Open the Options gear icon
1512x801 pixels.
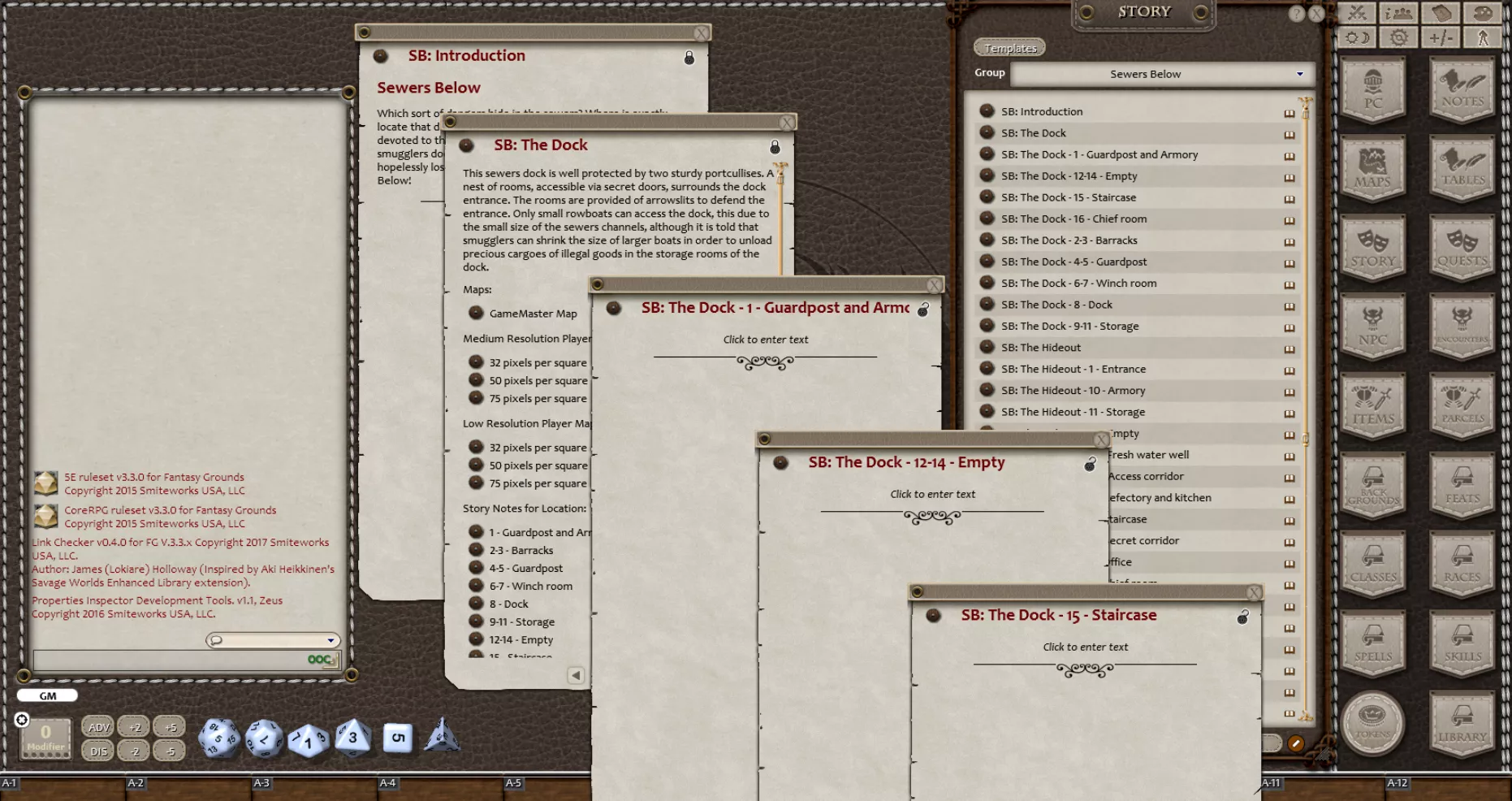1398,37
